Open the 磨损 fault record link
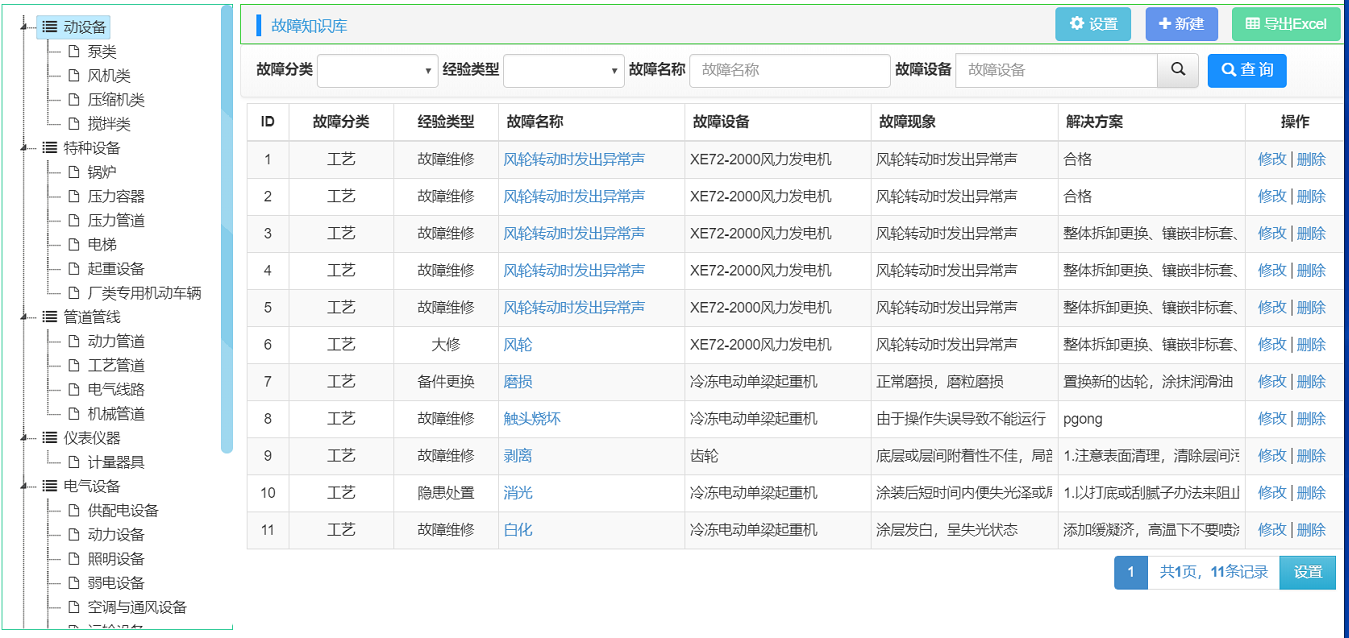This screenshot has height=638, width=1349. point(518,381)
